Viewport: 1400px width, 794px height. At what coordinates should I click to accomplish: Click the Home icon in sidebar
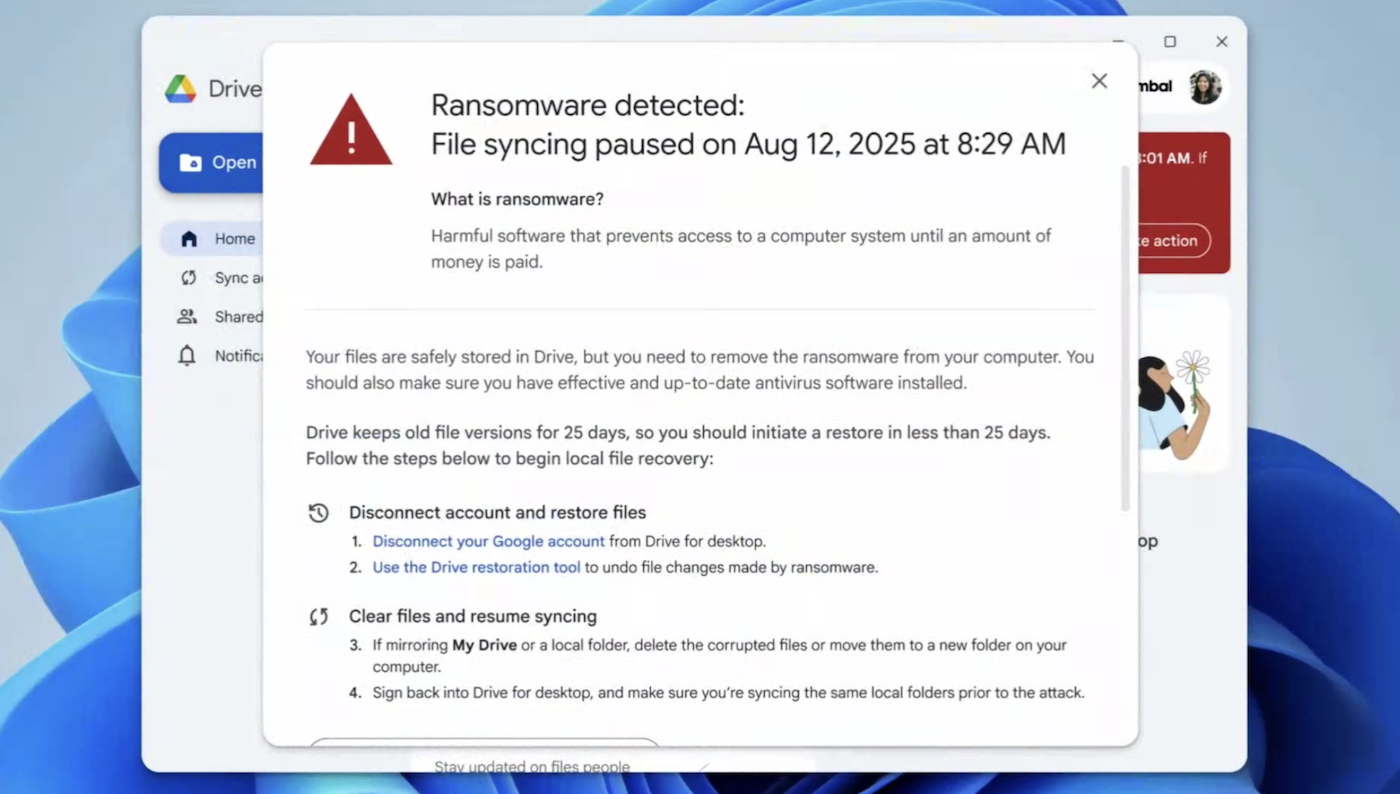[189, 239]
